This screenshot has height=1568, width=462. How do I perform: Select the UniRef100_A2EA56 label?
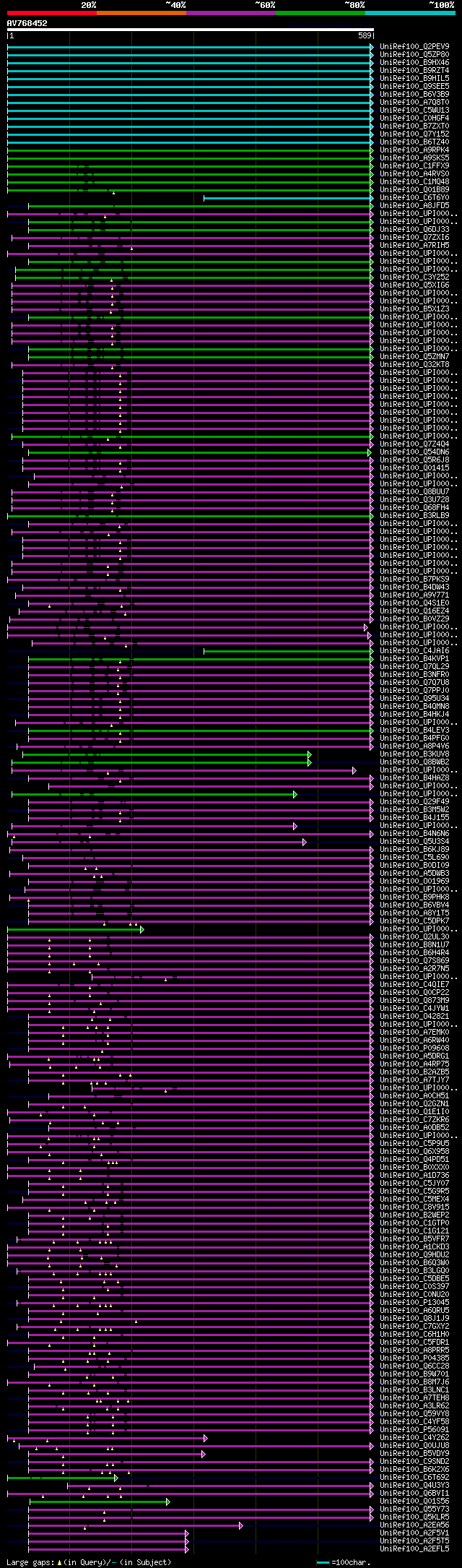pos(414,1525)
